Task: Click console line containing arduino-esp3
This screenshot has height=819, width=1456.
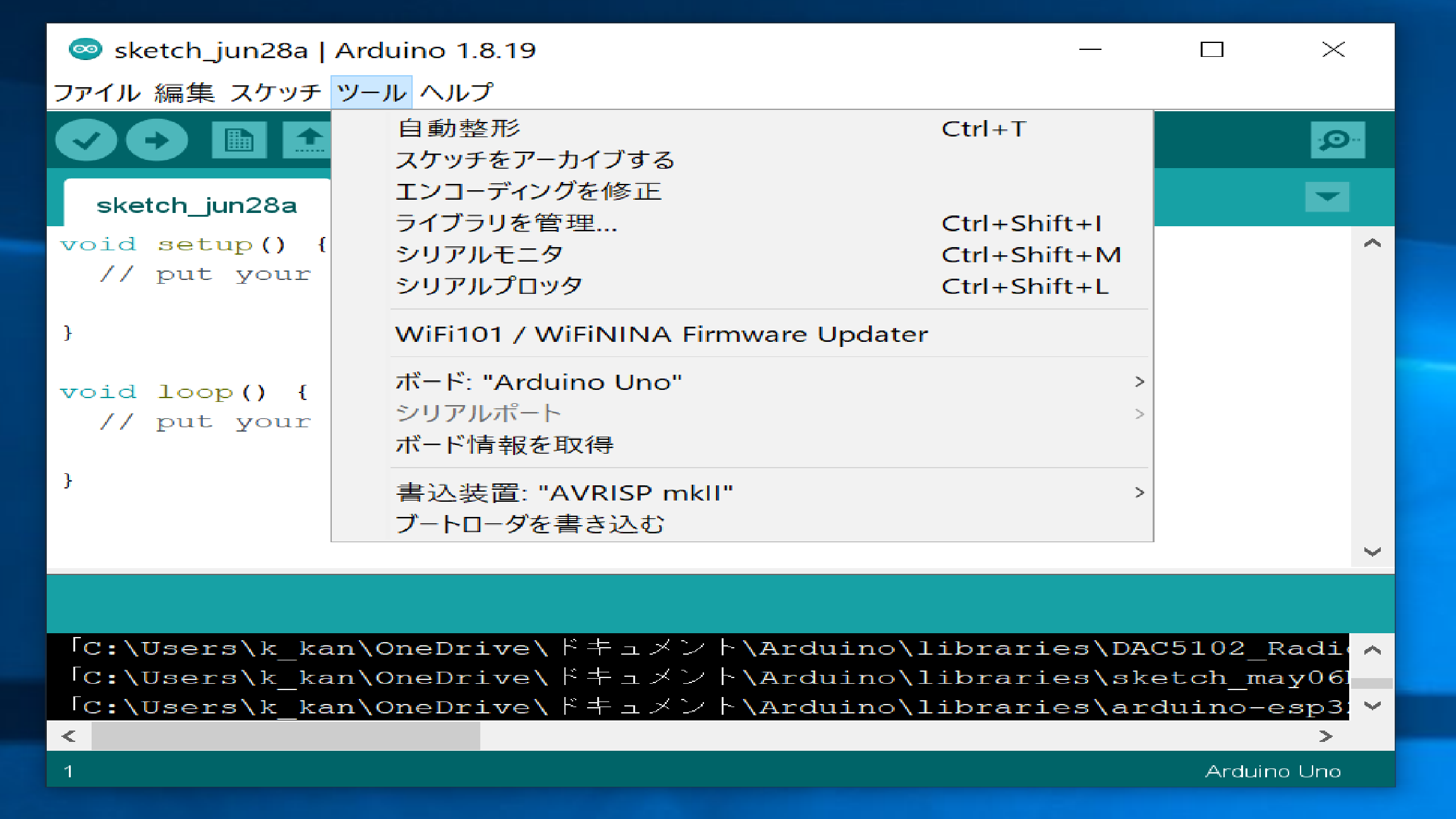Action: 708,707
